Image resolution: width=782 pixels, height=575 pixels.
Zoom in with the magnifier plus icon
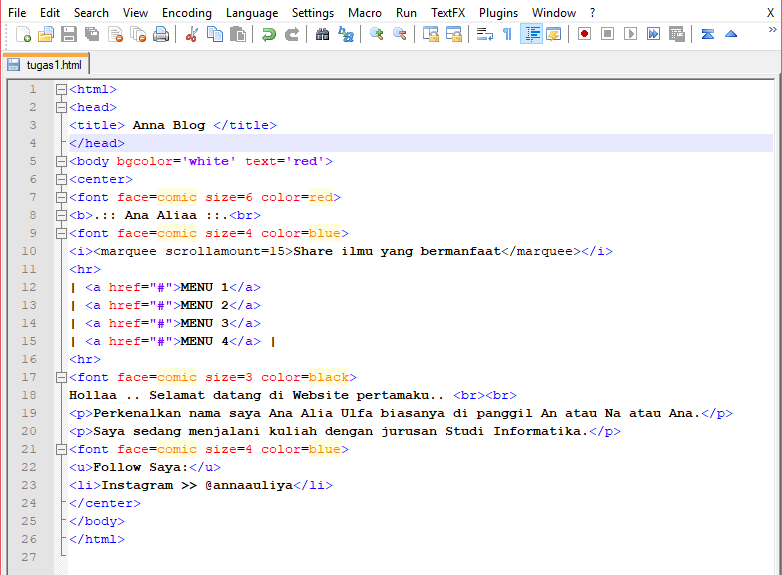(x=377, y=34)
